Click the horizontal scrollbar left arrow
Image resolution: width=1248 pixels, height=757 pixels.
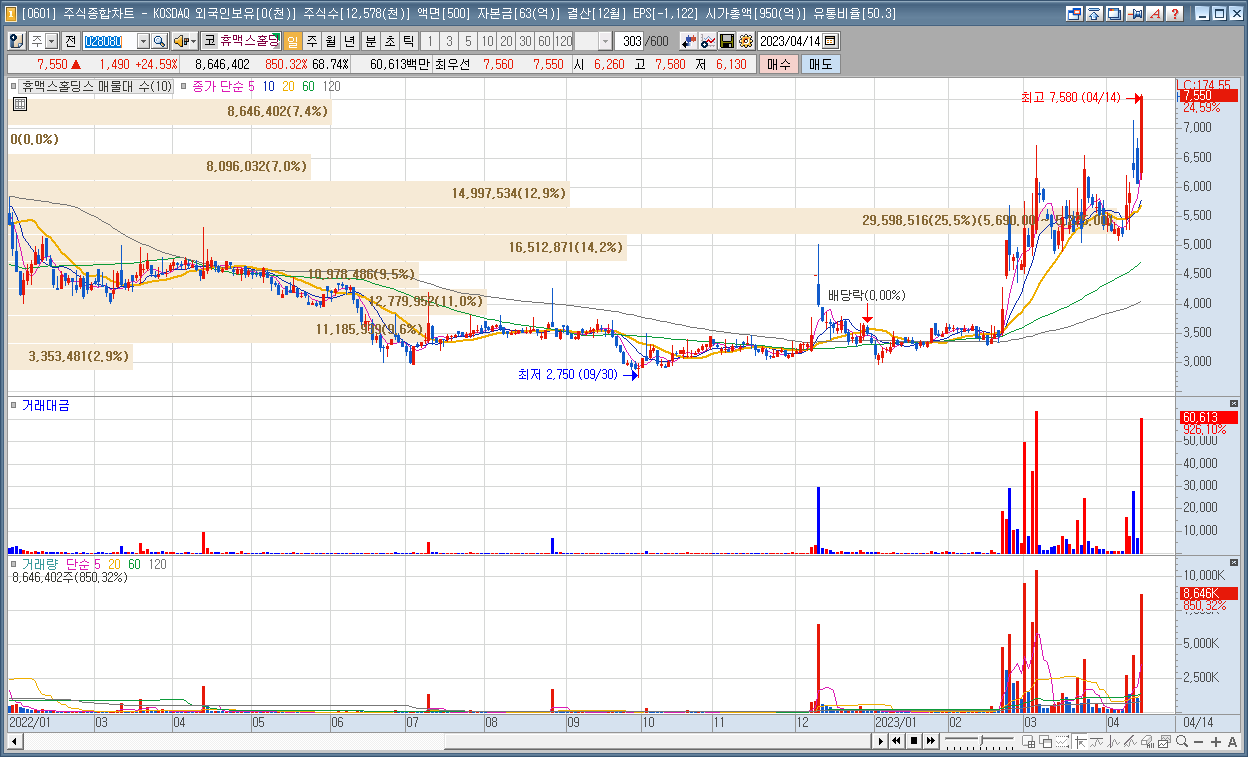tap(14, 741)
